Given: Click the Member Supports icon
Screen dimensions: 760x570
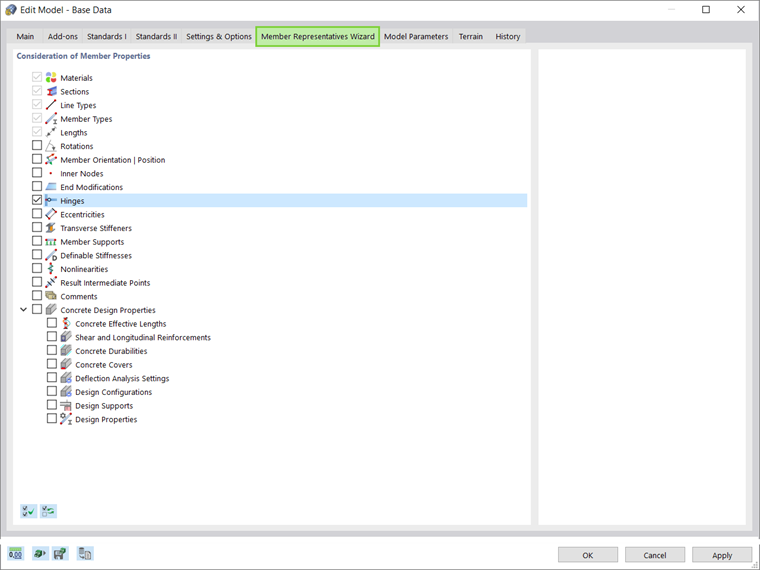Looking at the screenshot, I should [51, 241].
